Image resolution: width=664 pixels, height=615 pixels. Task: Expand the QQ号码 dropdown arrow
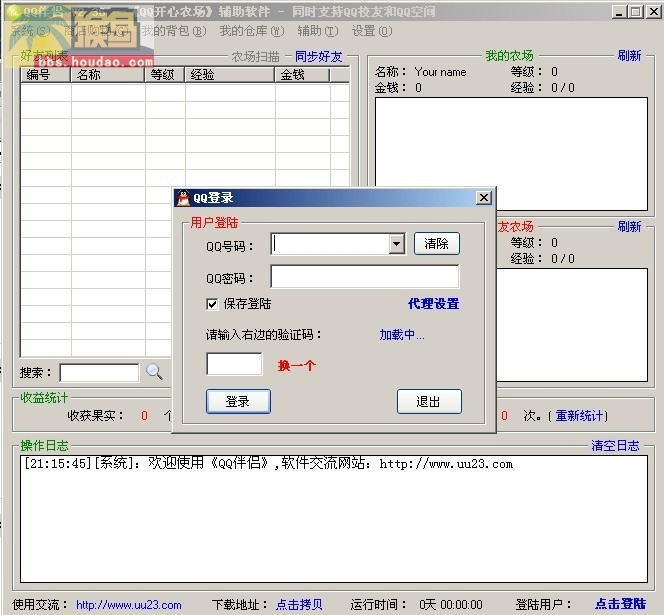[x=396, y=244]
